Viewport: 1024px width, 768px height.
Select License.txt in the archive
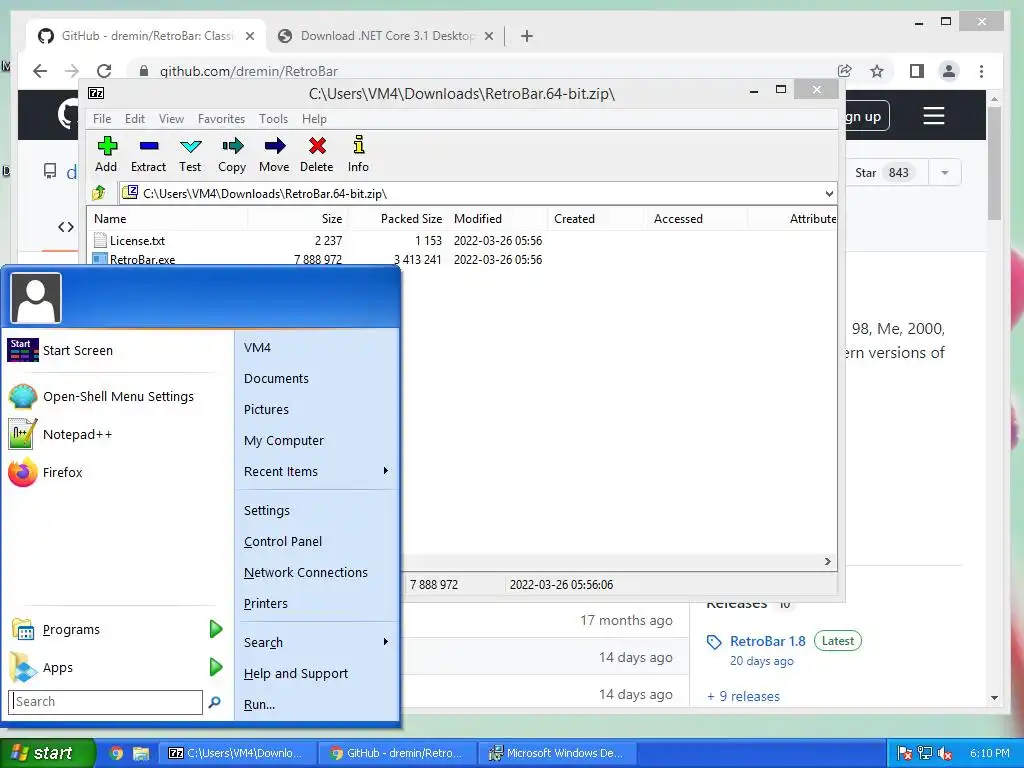tap(137, 240)
